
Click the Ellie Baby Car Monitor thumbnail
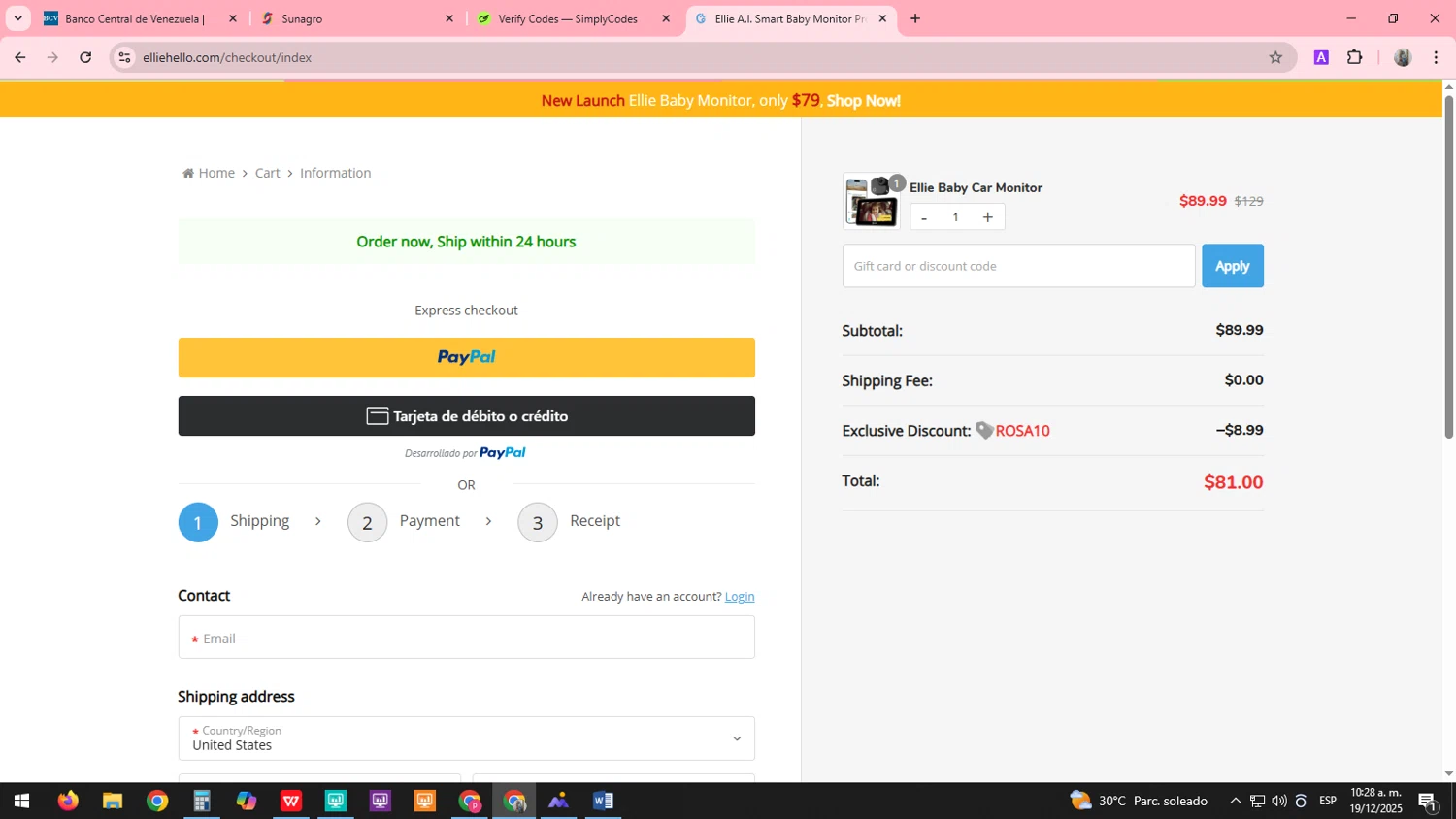[x=872, y=201]
